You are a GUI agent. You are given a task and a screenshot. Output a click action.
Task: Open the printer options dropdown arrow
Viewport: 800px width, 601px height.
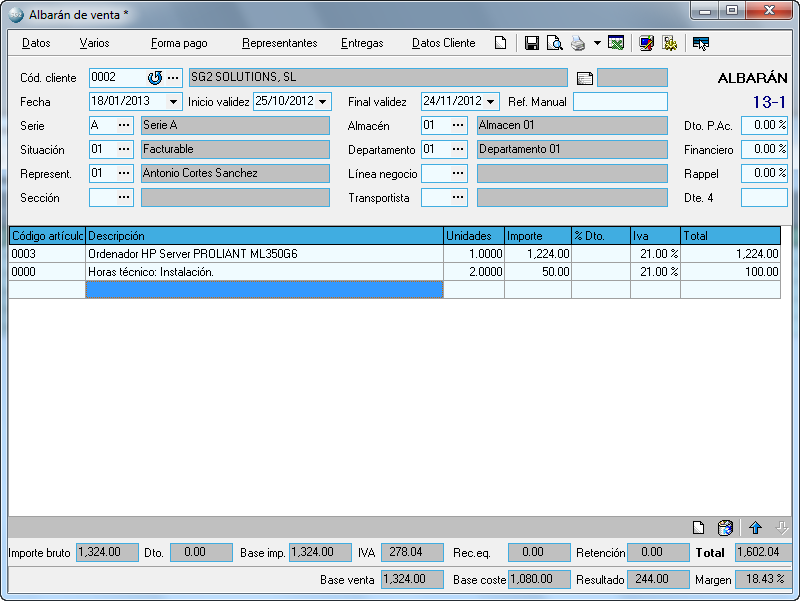(x=597, y=43)
